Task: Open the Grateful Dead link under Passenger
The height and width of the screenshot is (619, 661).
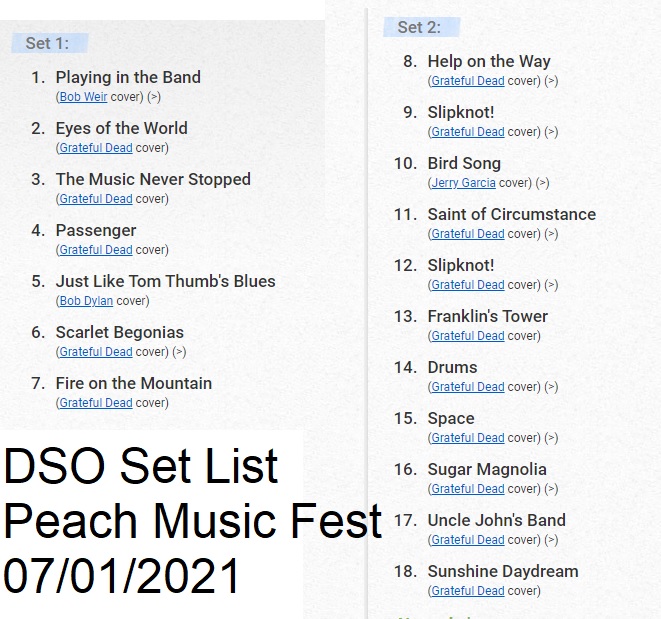Action: pyautogui.click(x=96, y=250)
